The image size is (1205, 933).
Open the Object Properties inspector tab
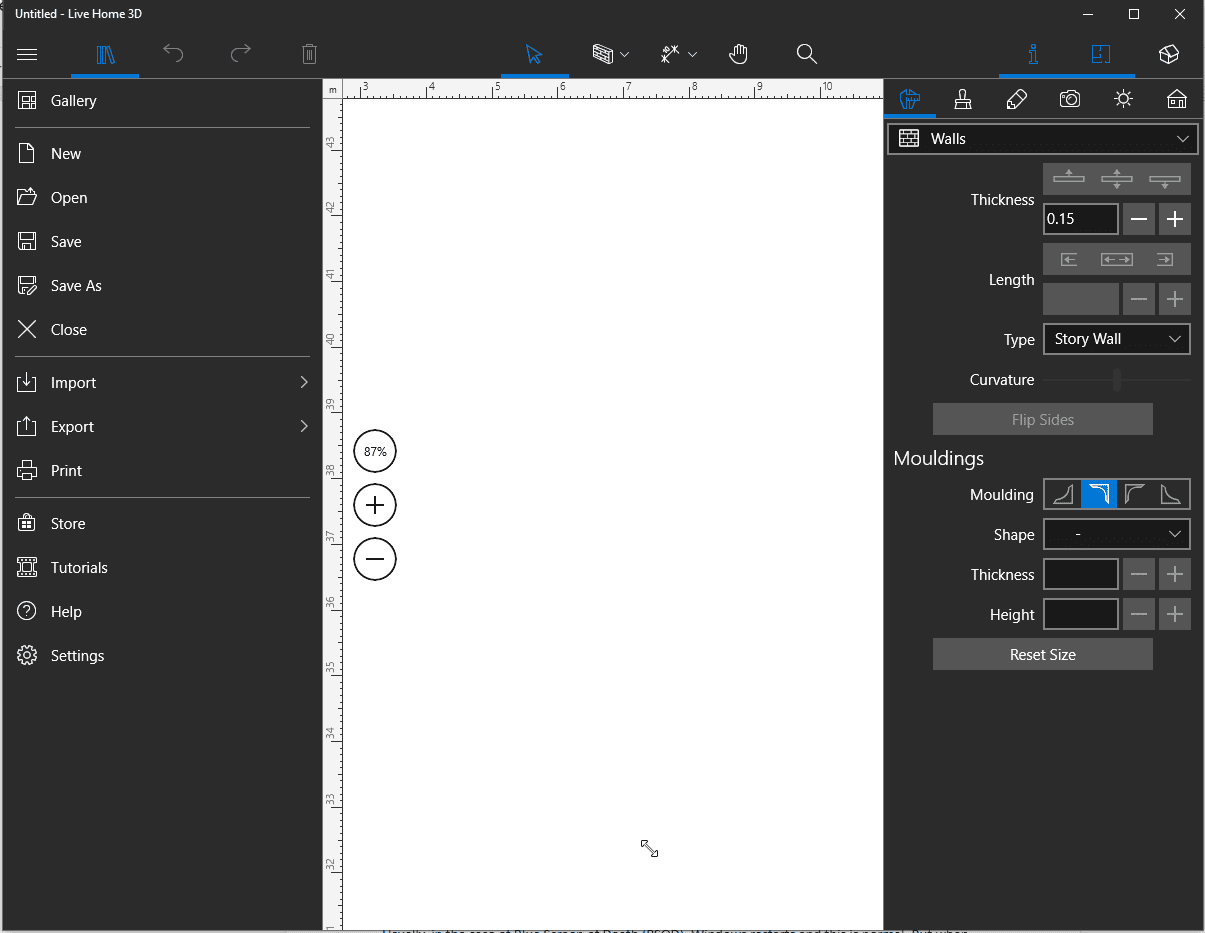coord(910,99)
